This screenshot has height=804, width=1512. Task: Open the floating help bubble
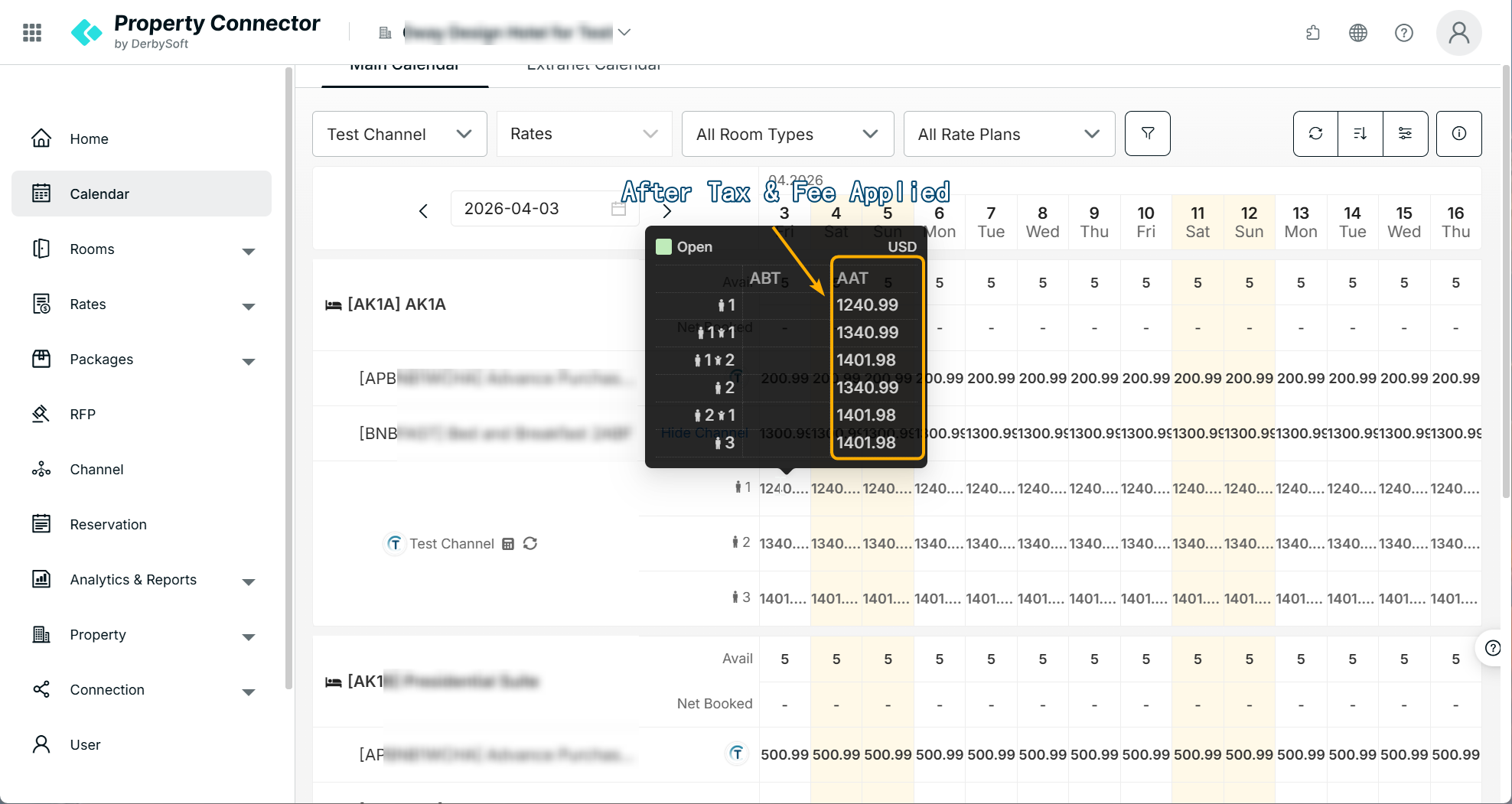pyautogui.click(x=1493, y=649)
